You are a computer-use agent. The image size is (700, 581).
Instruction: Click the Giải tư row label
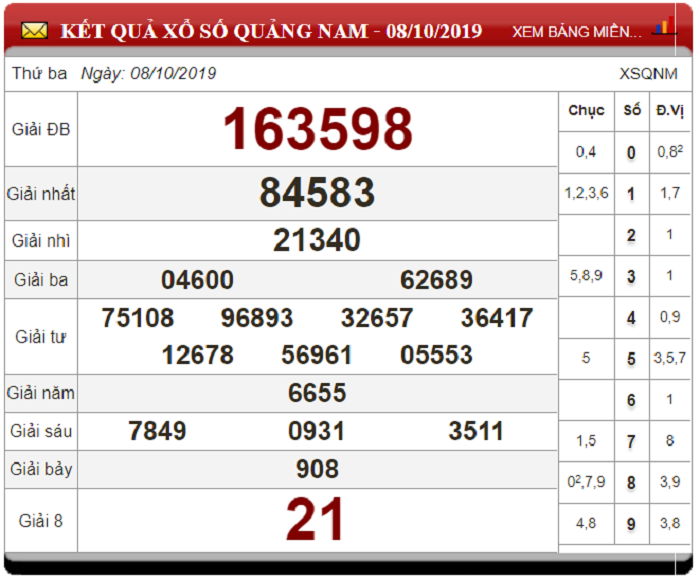(x=41, y=337)
